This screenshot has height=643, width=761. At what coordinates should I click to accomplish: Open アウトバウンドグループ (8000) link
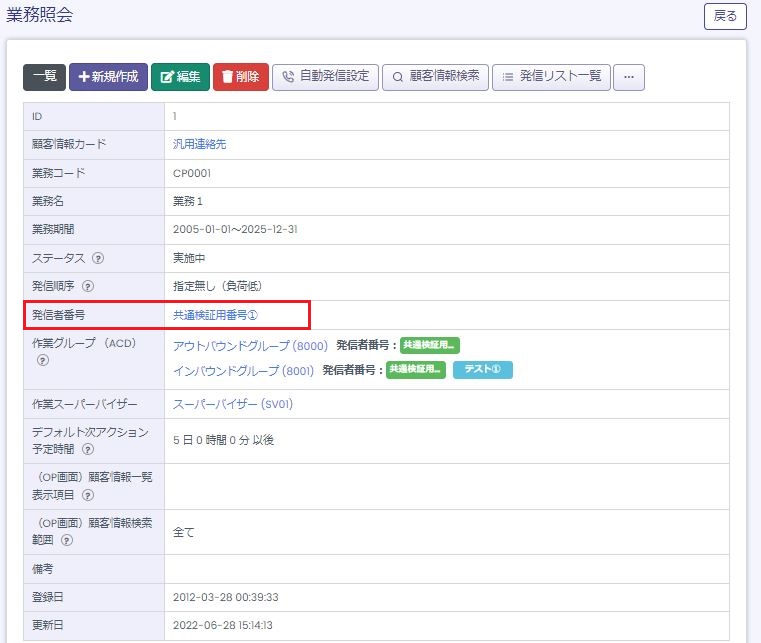[x=250, y=346]
